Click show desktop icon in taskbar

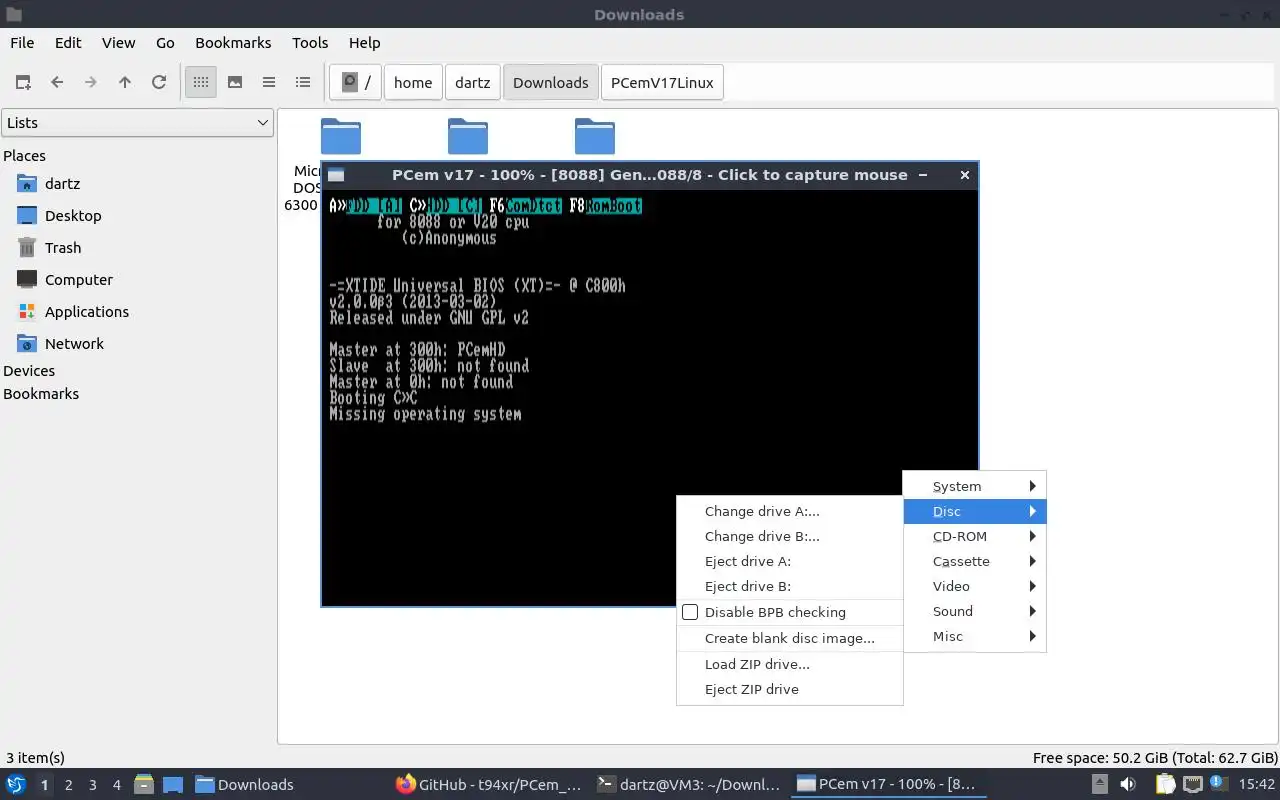click(172, 784)
